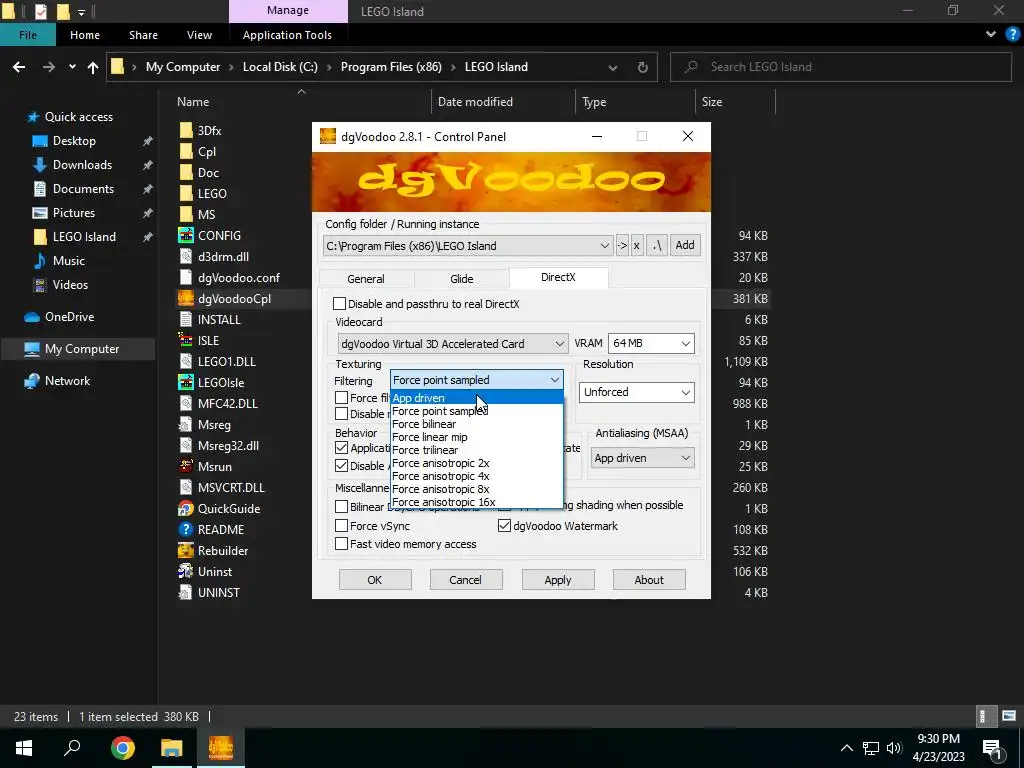Select the LEGO folder icon
This screenshot has width=1024, height=768.
[x=186, y=193]
